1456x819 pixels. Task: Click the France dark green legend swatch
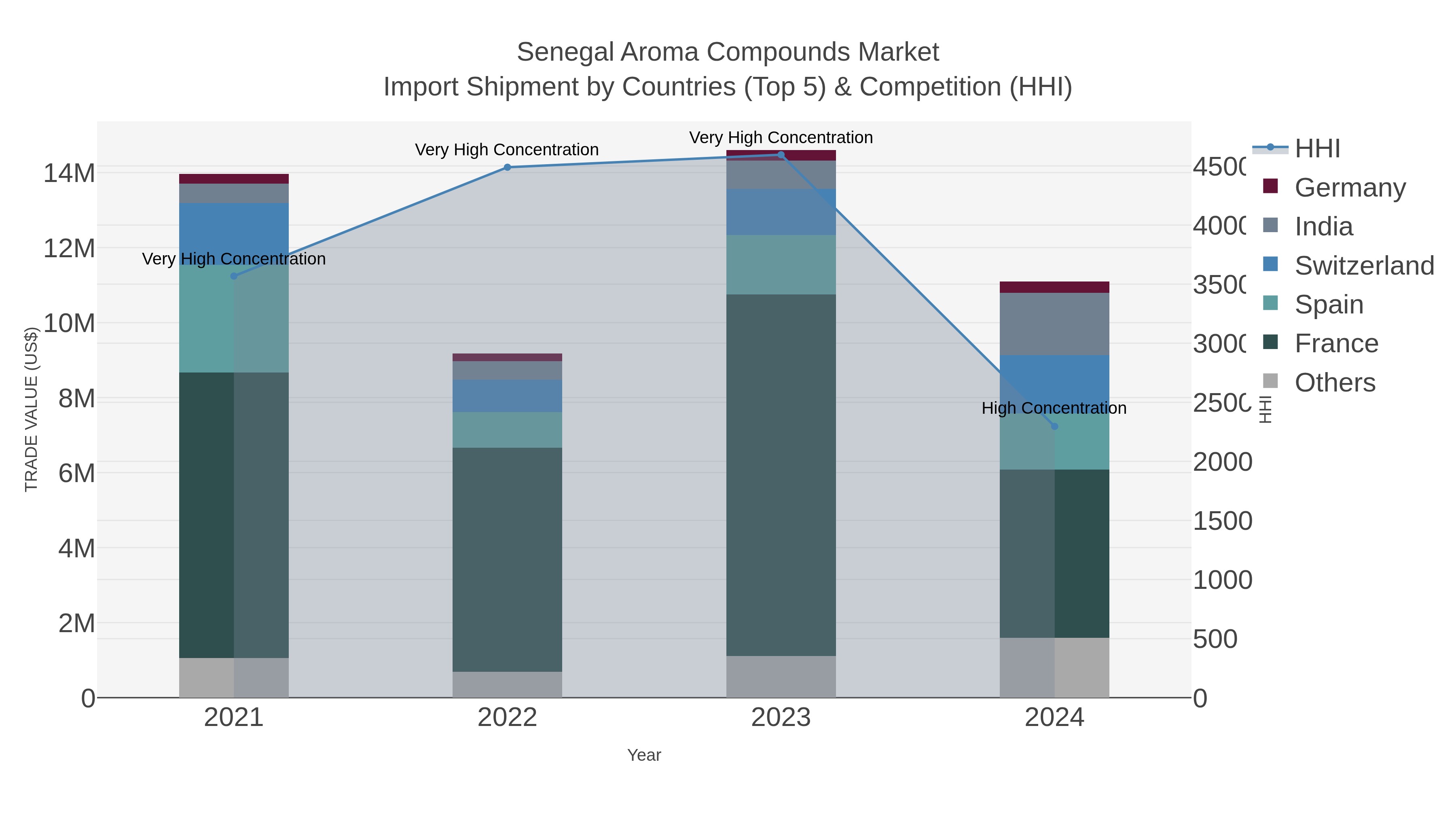click(x=1270, y=342)
